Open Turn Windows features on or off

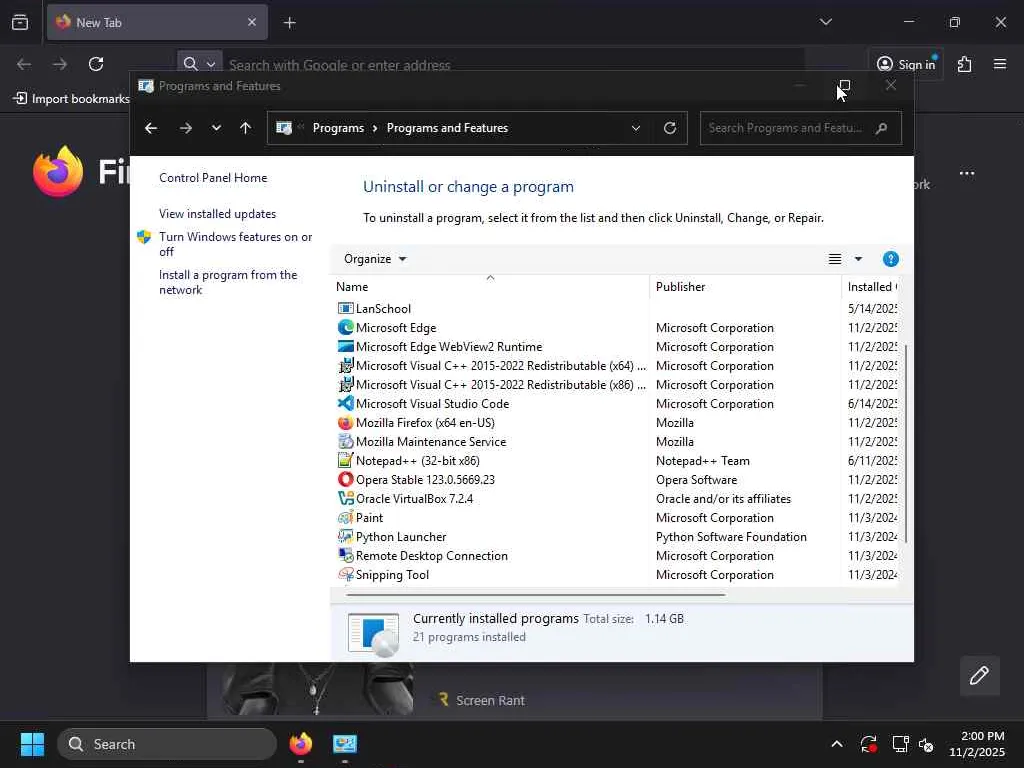click(236, 244)
